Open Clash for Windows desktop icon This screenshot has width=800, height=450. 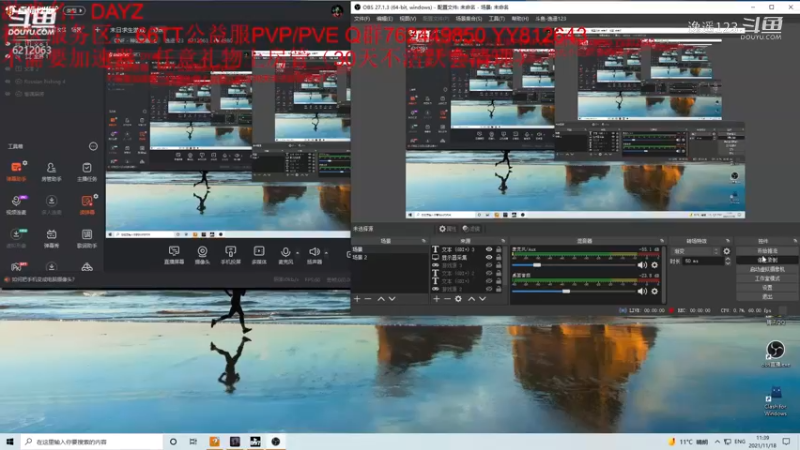(776, 402)
